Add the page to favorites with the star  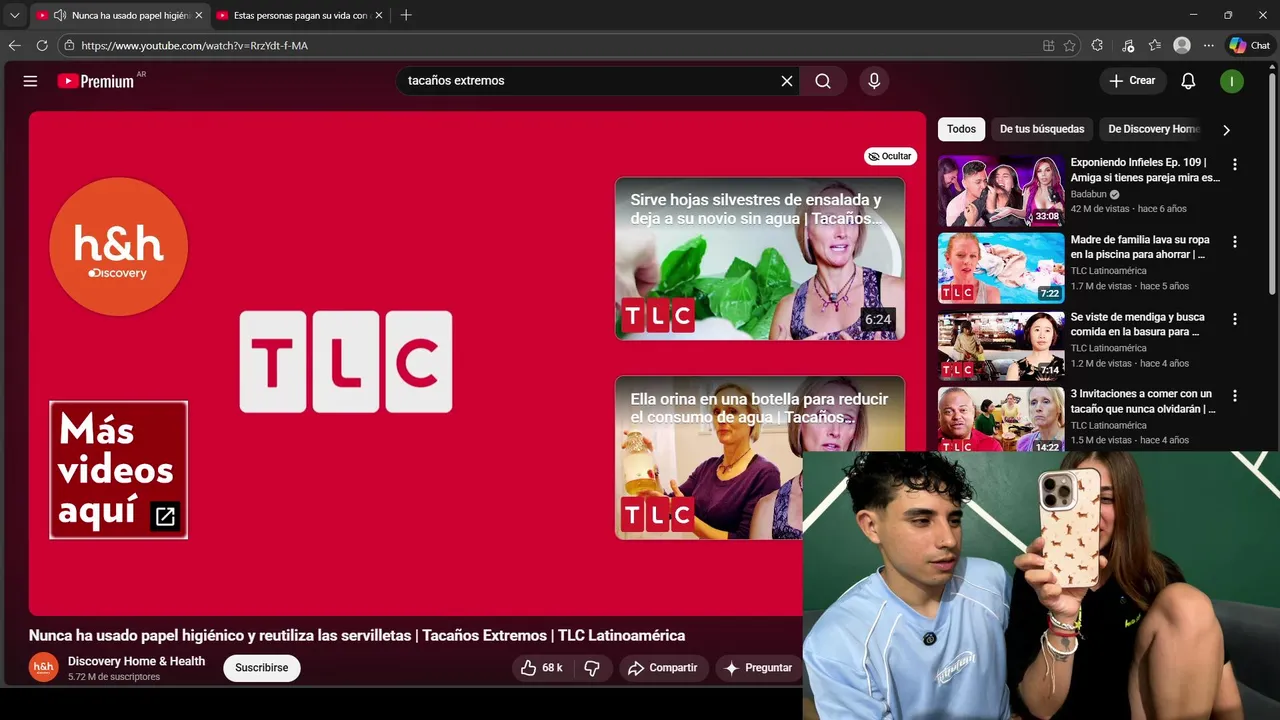[1070, 45]
